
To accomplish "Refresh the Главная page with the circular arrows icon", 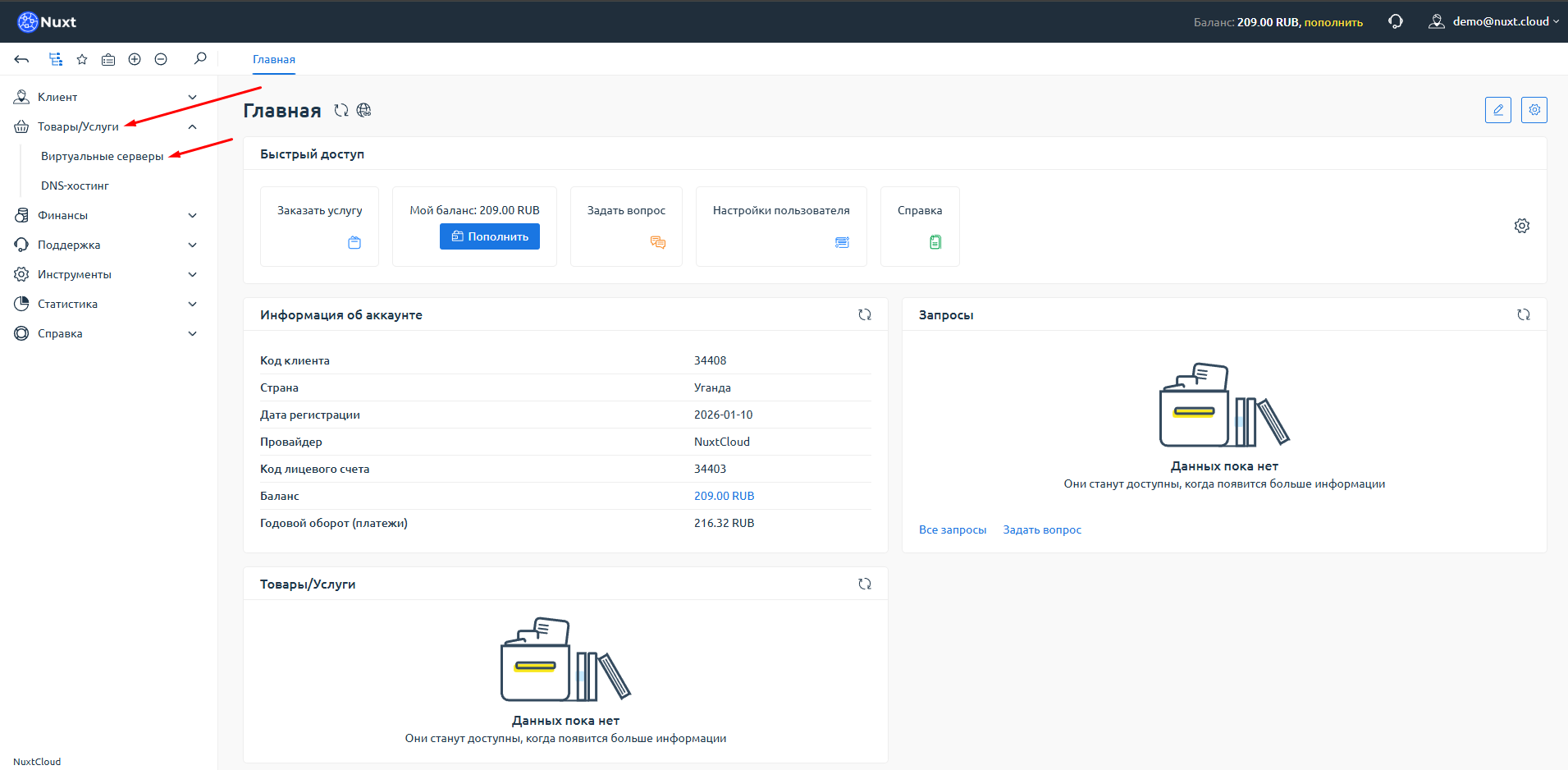I will pos(341,110).
